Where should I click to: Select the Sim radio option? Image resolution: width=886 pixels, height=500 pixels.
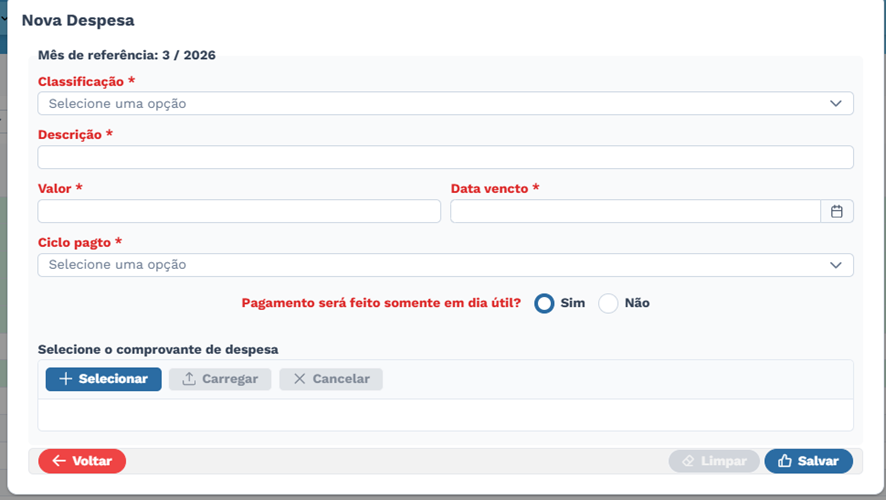(x=544, y=303)
